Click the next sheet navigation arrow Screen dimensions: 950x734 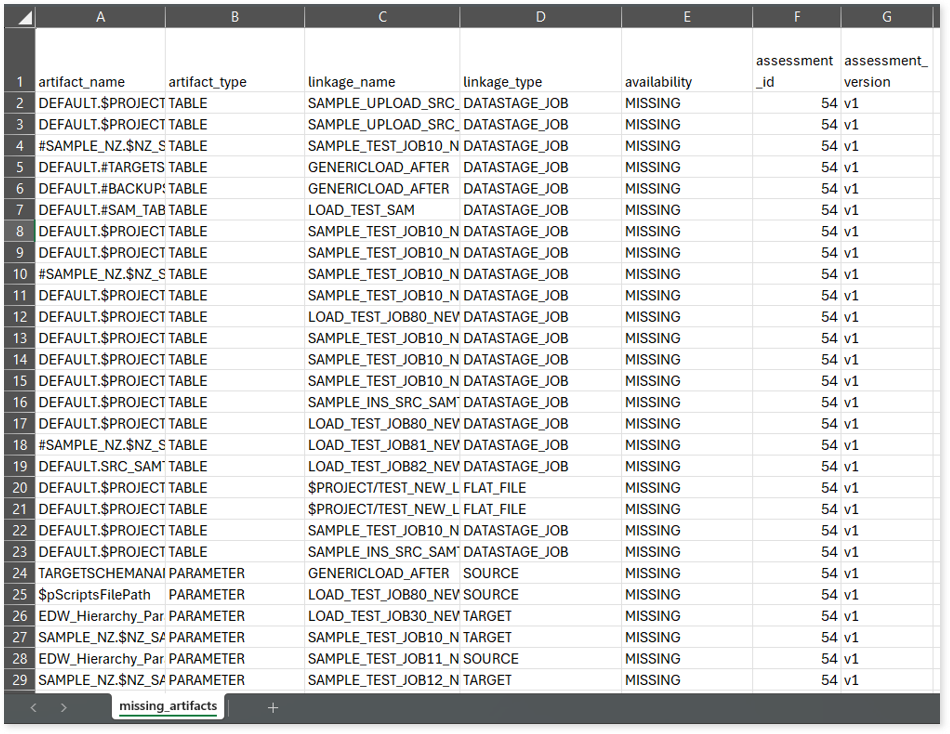(64, 707)
